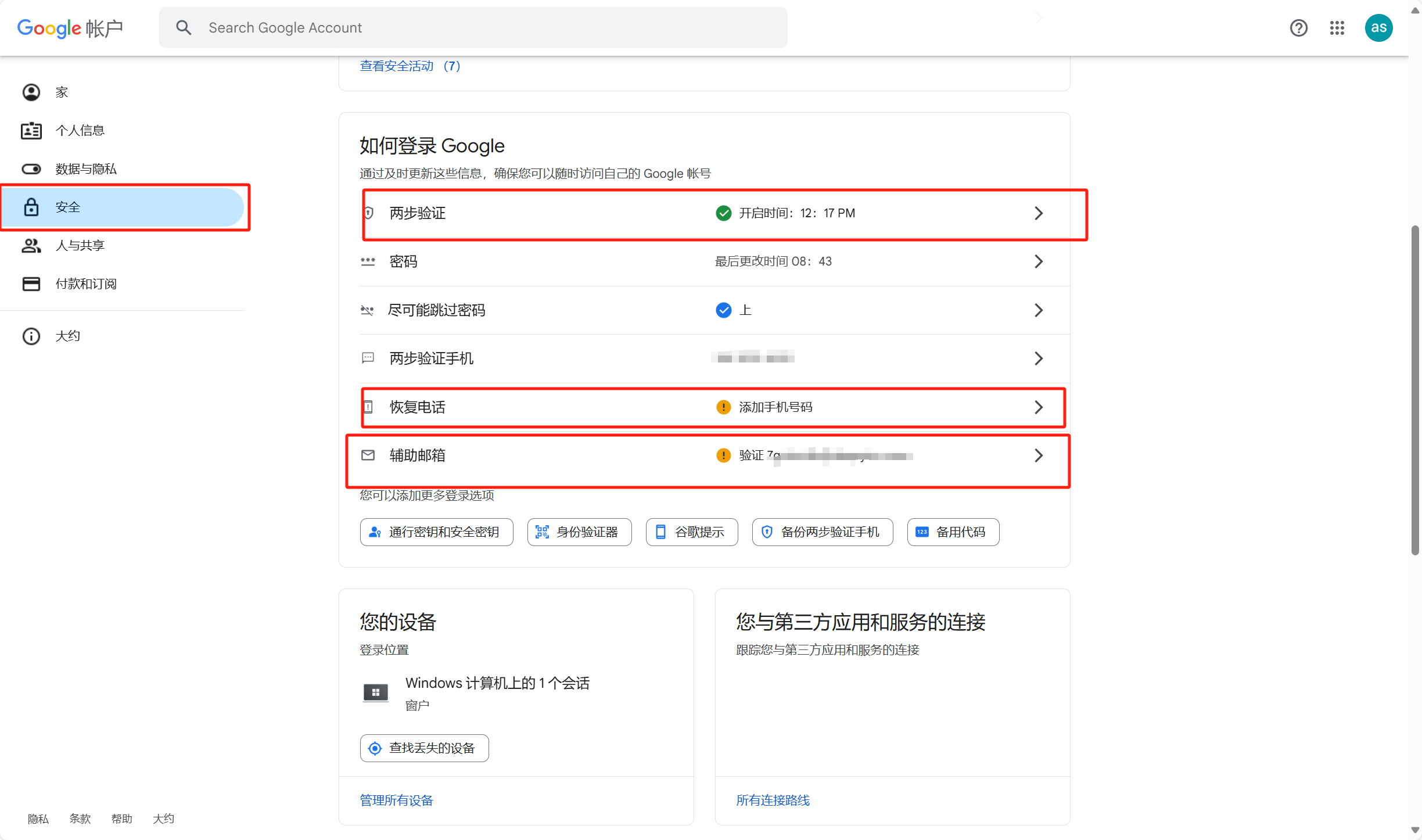Click the 付款和订阅 (Payments) sidebar icon
Viewport: 1422px width, 840px height.
coord(31,284)
